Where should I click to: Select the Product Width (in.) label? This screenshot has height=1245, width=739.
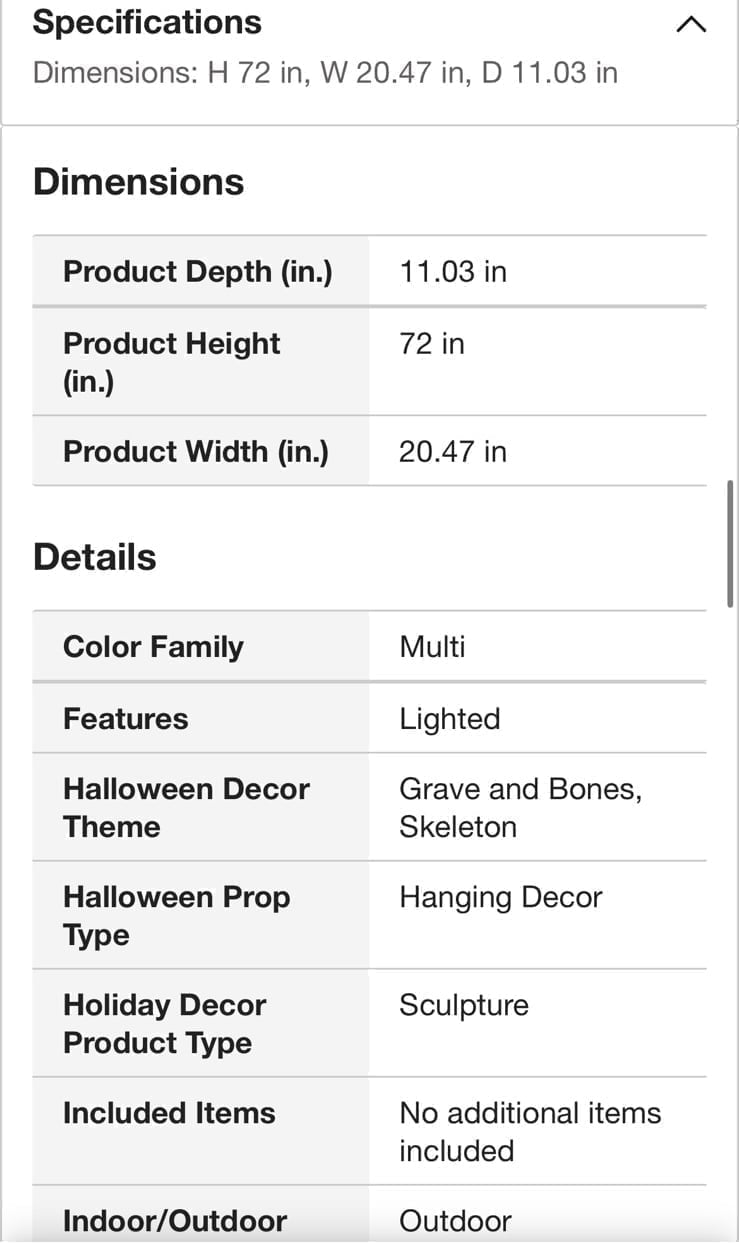tap(196, 451)
